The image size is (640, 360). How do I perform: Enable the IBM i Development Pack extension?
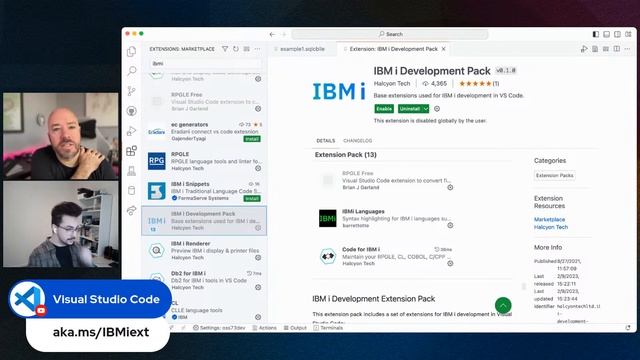384,109
